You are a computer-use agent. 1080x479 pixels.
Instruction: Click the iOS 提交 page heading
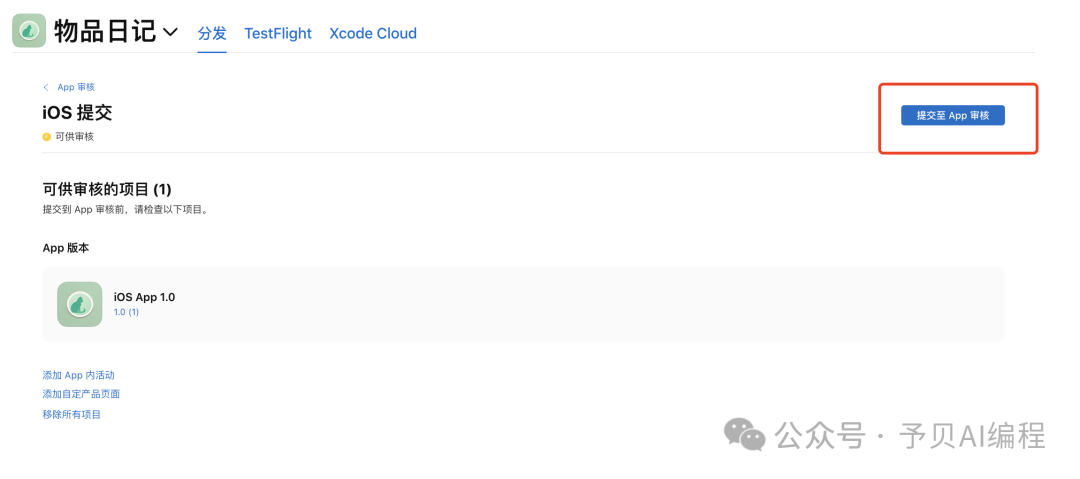point(77,113)
